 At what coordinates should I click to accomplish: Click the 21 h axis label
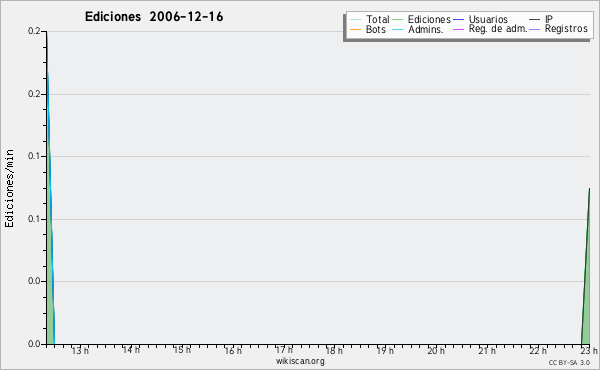pyautogui.click(x=487, y=350)
